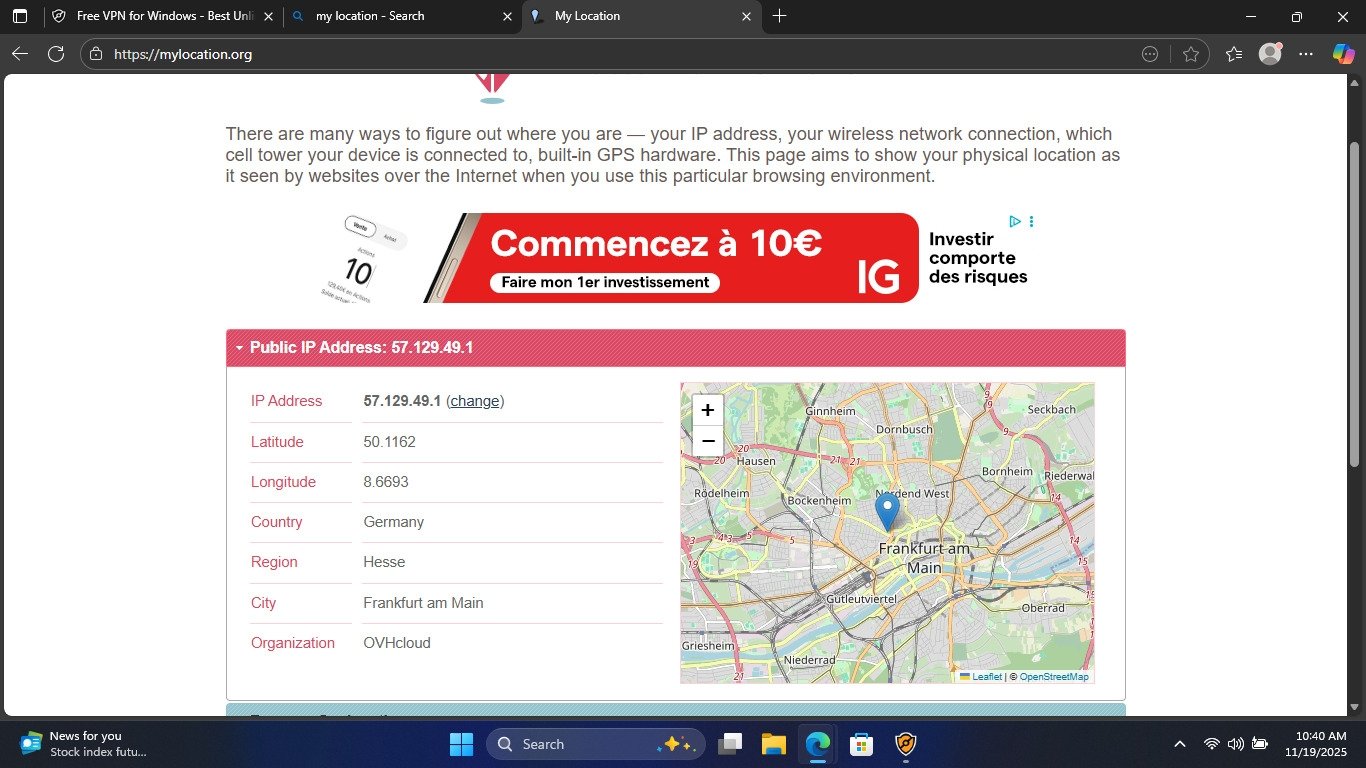
Task: Switch to the Free VPN for Windows tab
Action: click(160, 16)
